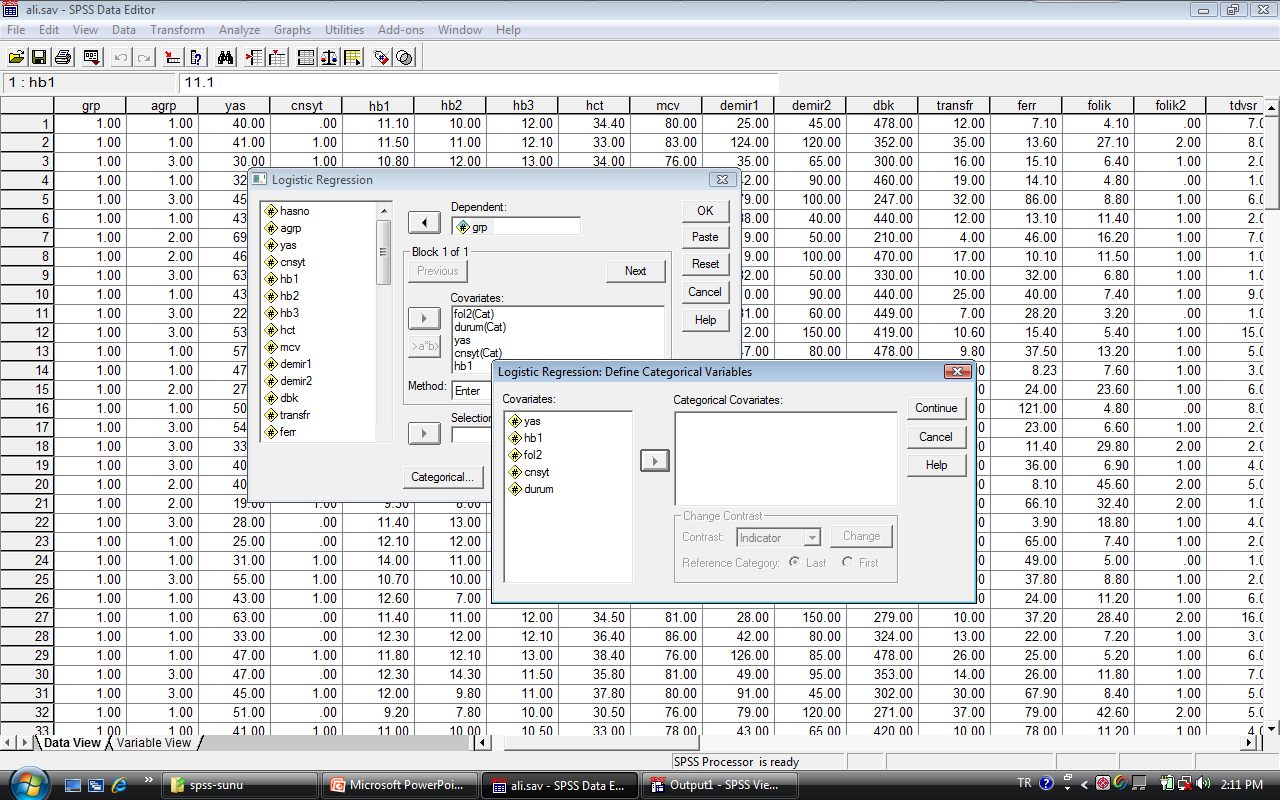Click Insert Cases toolbar icon
Image resolution: width=1280 pixels, height=800 pixels.
[253, 57]
